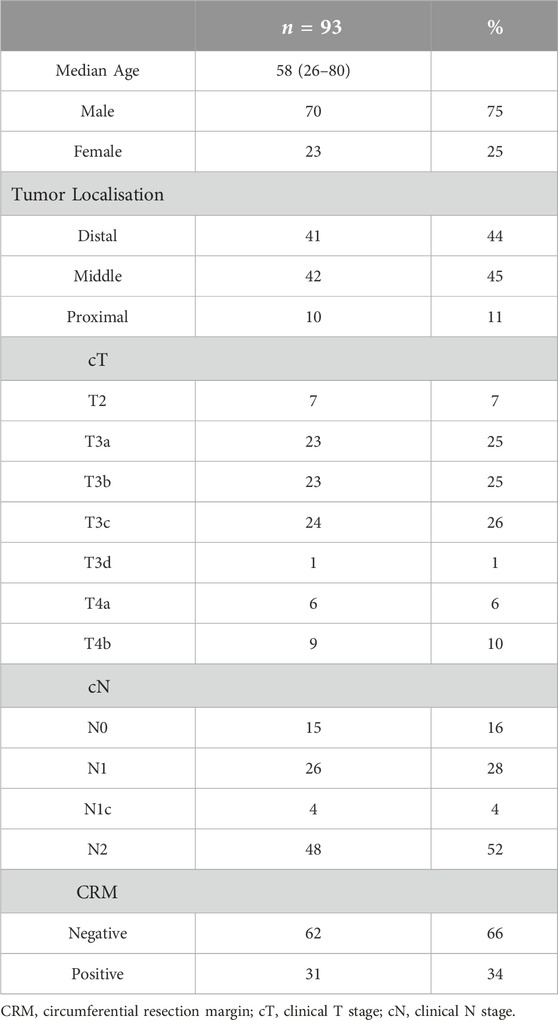This screenshot has width=558, height=1020.
Task: Click the Median Age row label
Action: [98, 70]
